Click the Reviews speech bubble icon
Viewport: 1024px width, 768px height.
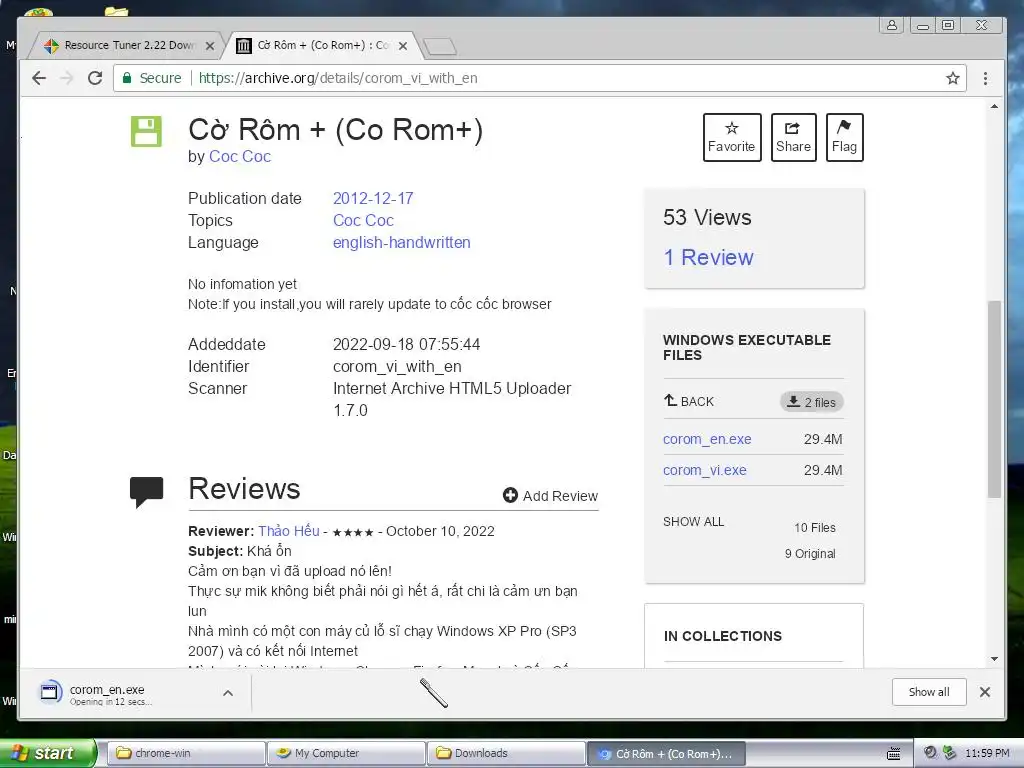[146, 492]
